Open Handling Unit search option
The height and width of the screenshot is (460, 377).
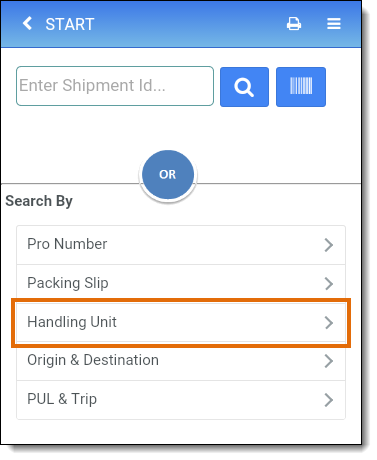pos(181,322)
